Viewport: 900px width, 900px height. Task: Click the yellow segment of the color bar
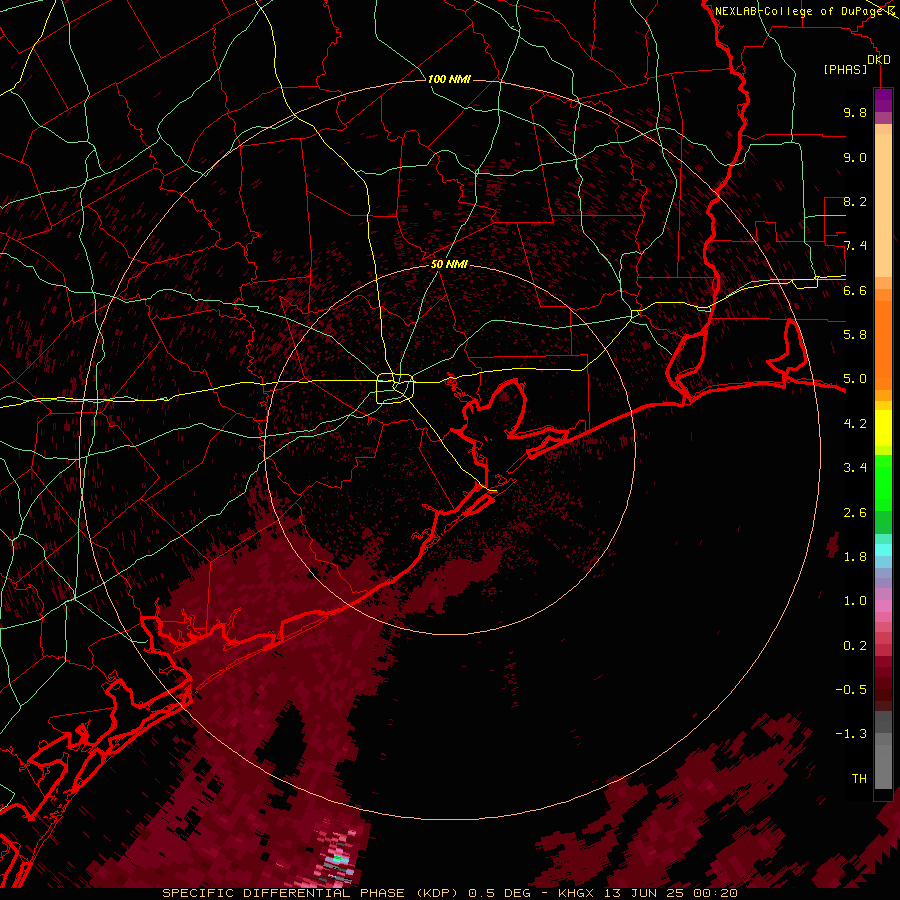pyautogui.click(x=883, y=428)
